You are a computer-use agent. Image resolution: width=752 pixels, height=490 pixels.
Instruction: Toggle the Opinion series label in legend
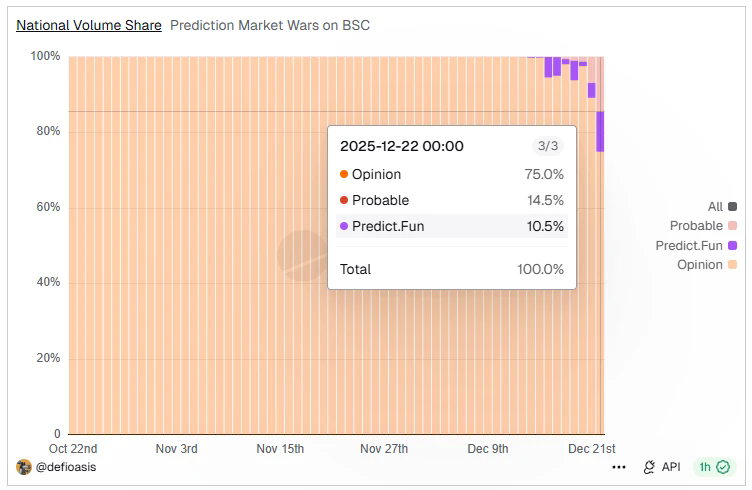[x=700, y=264]
